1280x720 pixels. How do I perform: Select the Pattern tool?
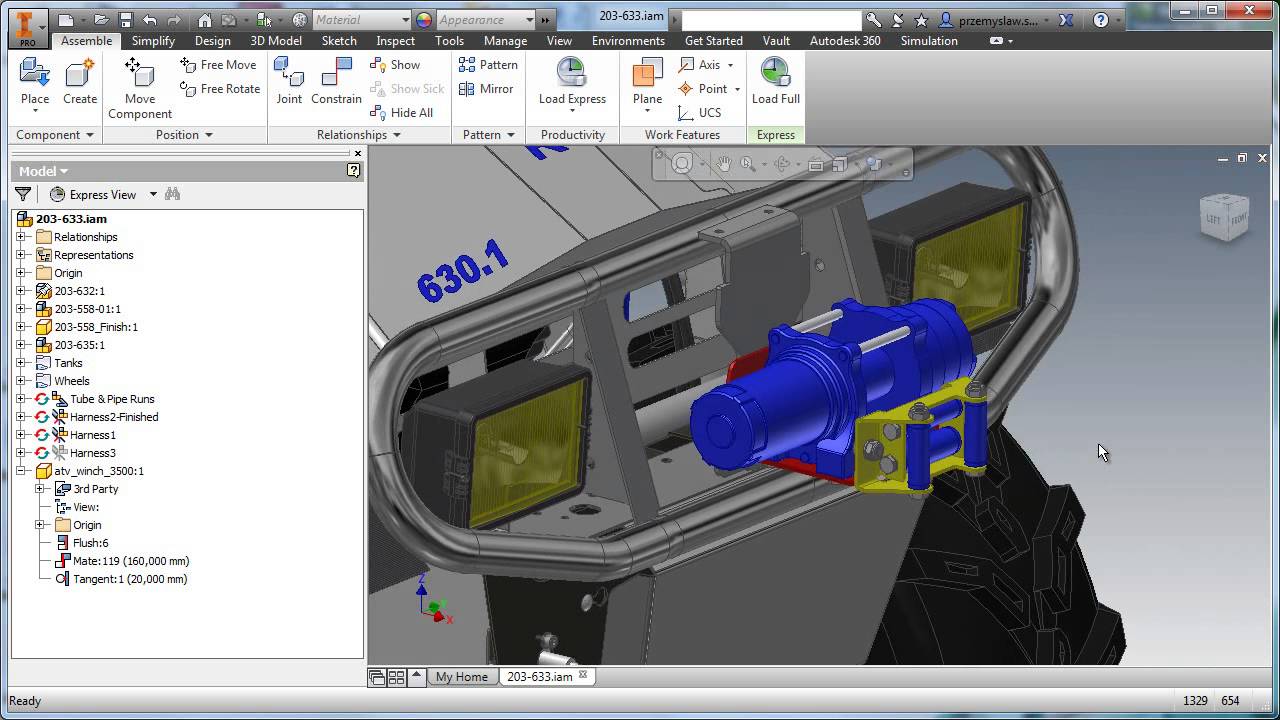488,65
